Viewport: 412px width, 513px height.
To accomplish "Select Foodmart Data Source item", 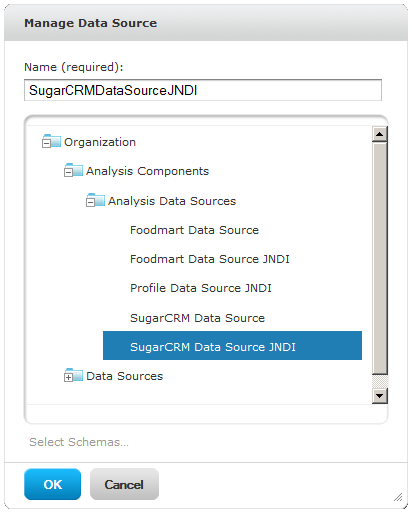I will click(194, 230).
